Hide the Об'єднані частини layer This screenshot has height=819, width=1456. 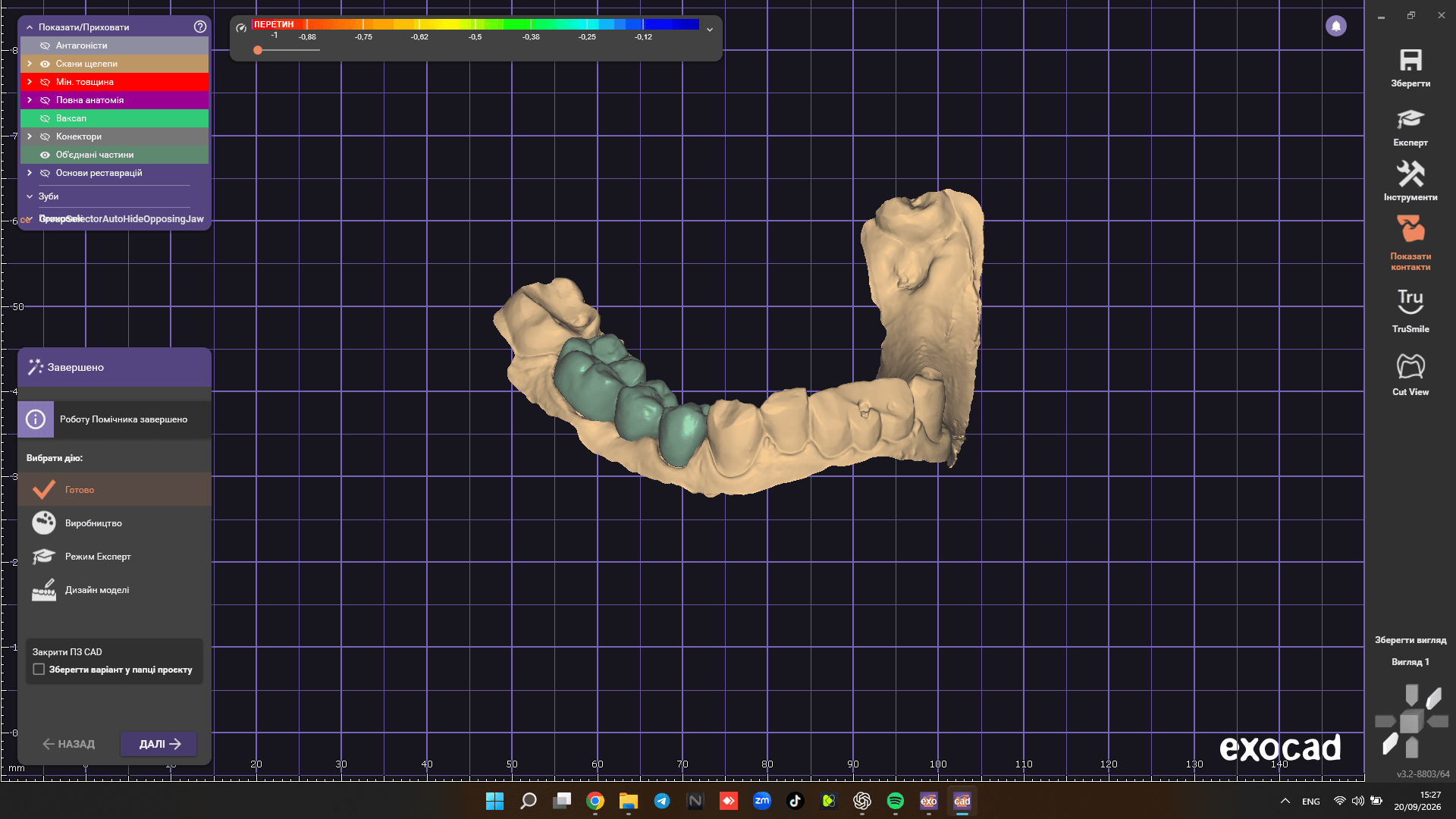click(45, 155)
